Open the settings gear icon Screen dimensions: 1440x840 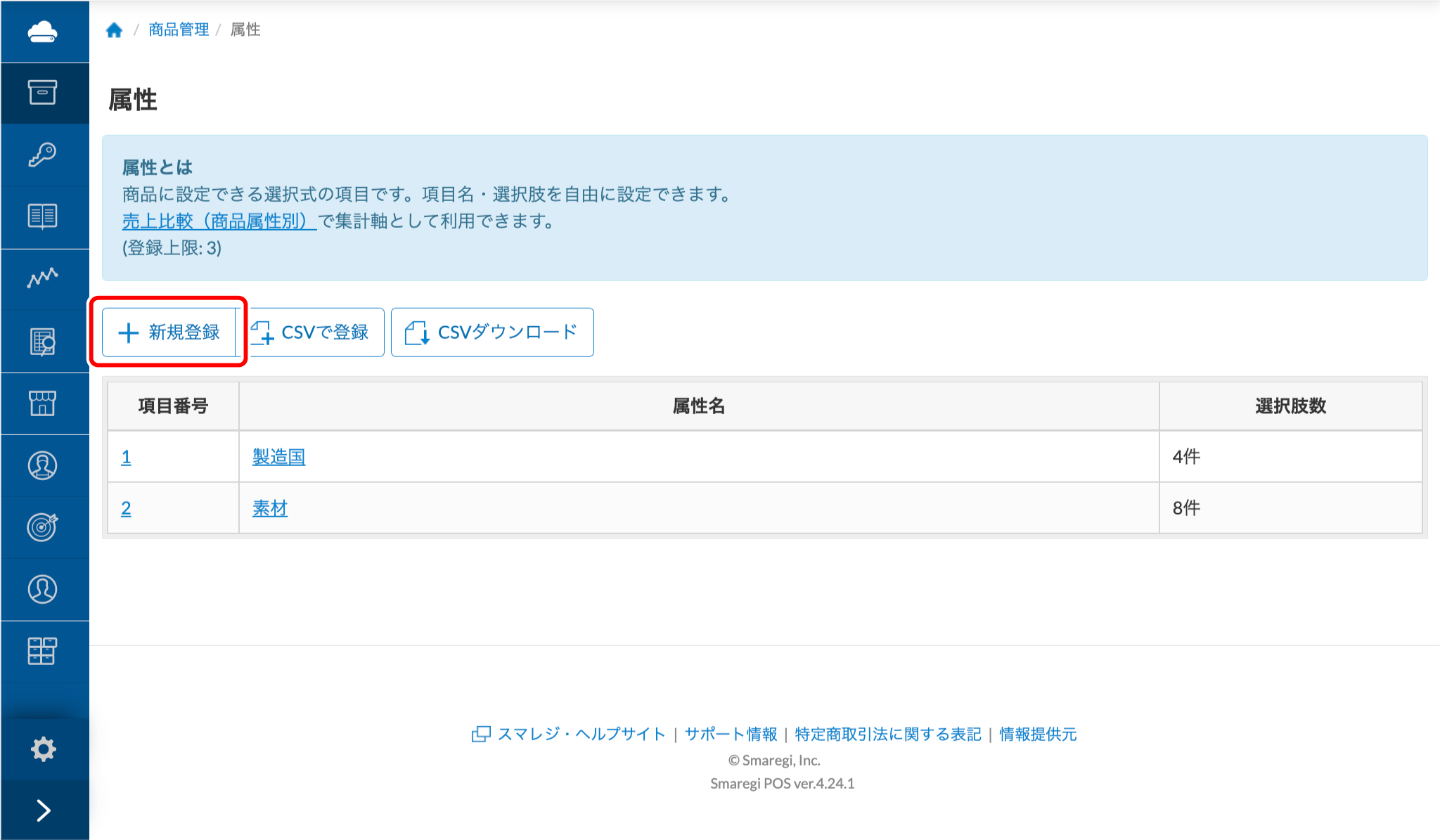pos(44,749)
